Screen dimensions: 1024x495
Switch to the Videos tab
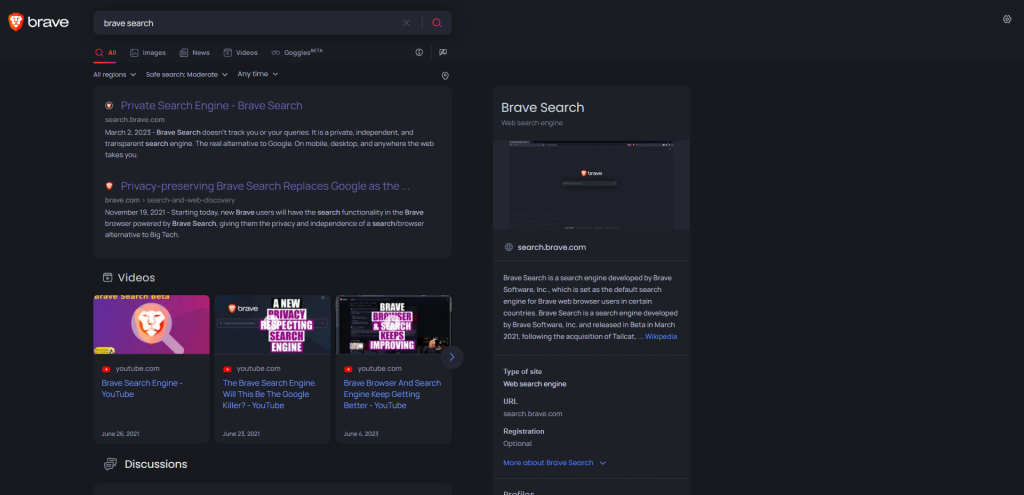click(x=240, y=53)
